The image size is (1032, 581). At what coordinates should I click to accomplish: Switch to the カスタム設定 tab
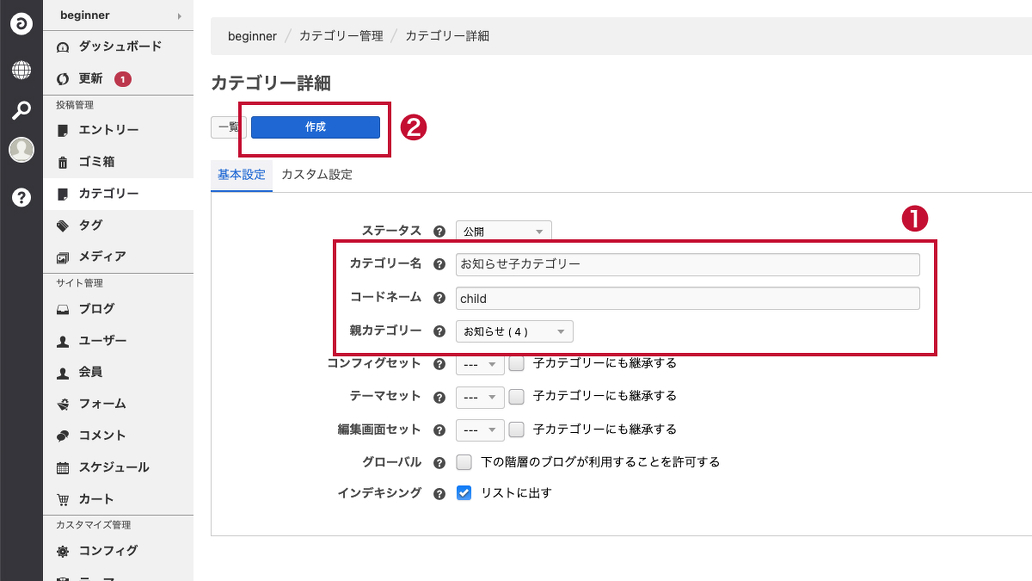(x=316, y=175)
